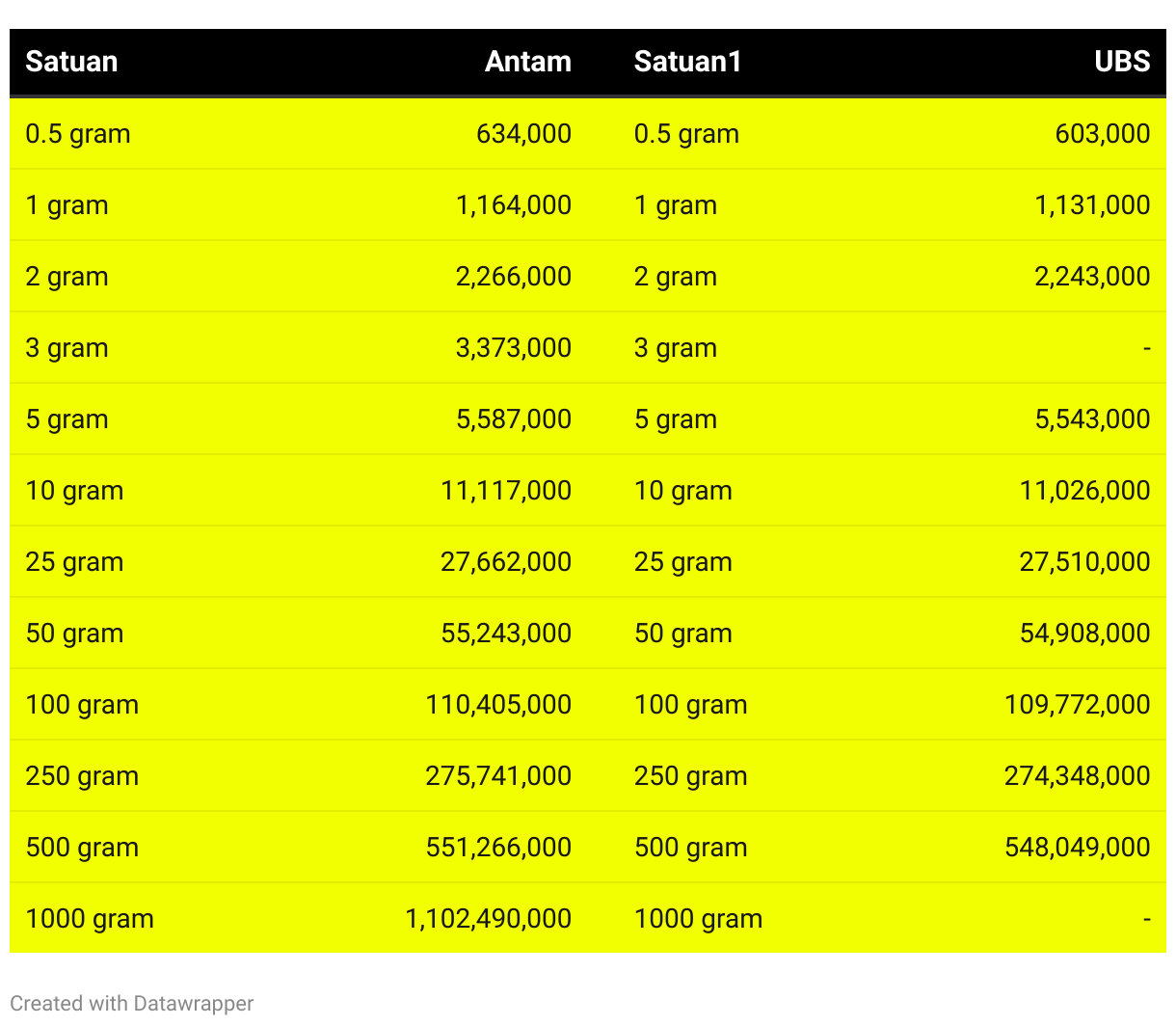This screenshot has height=1026, width=1176.
Task: Click '3 gram' in the Satuan1 column
Action: (x=676, y=348)
